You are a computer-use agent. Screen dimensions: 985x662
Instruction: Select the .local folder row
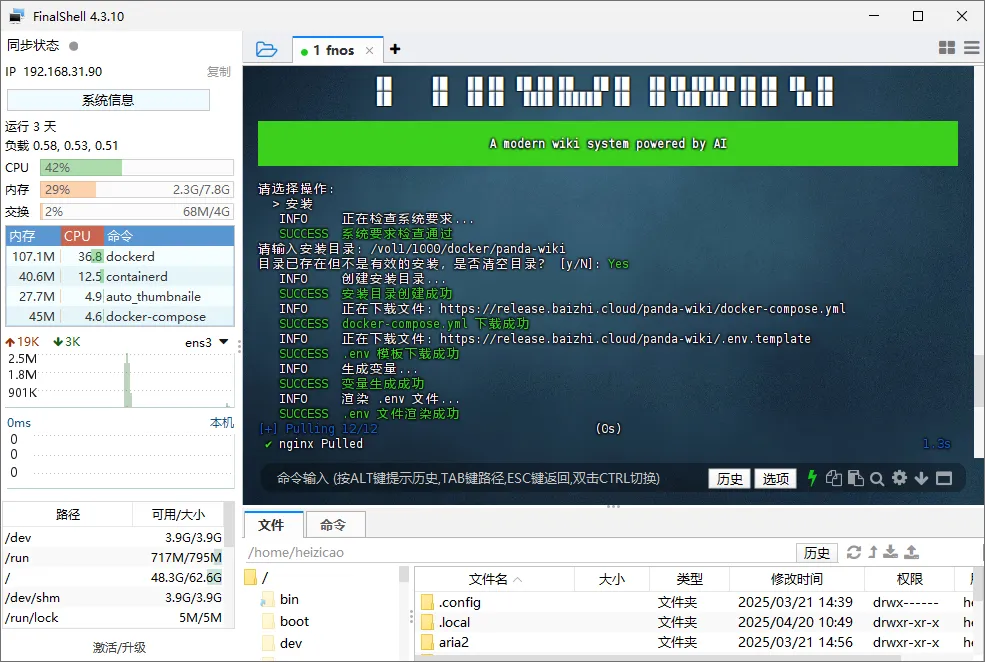[x=694, y=622]
